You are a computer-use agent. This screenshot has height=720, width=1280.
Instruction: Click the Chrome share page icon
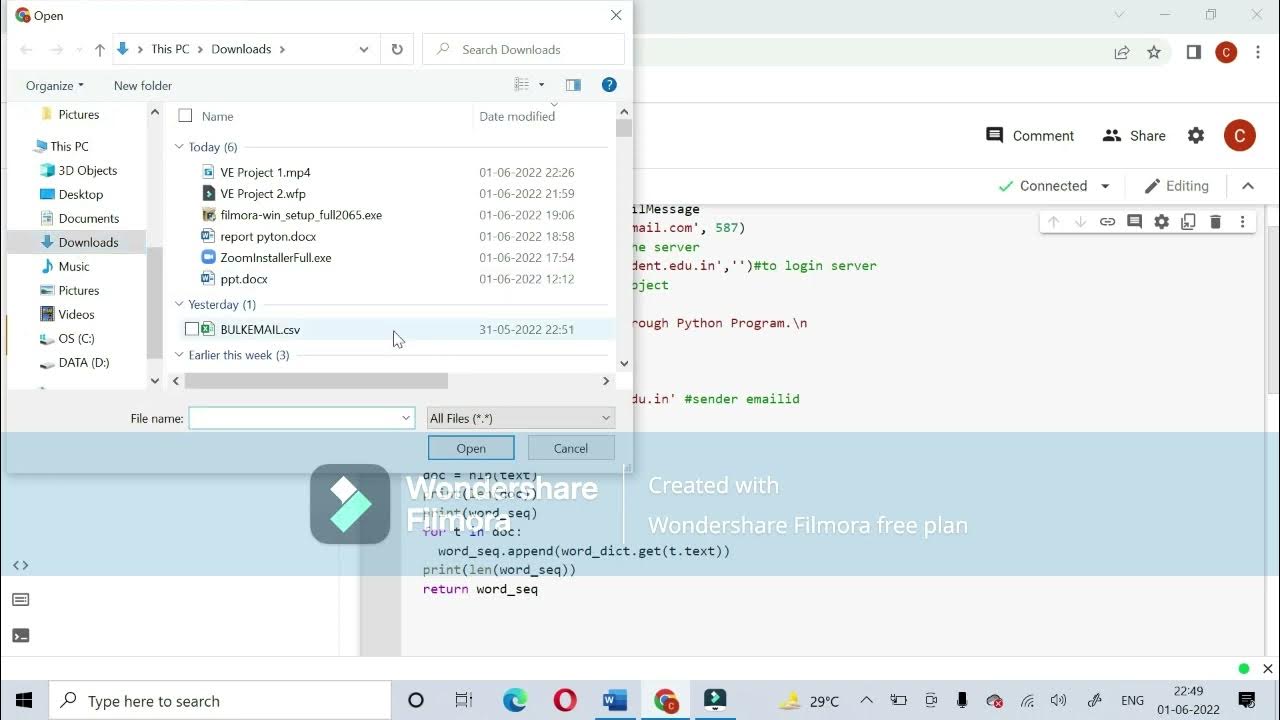(x=1122, y=52)
